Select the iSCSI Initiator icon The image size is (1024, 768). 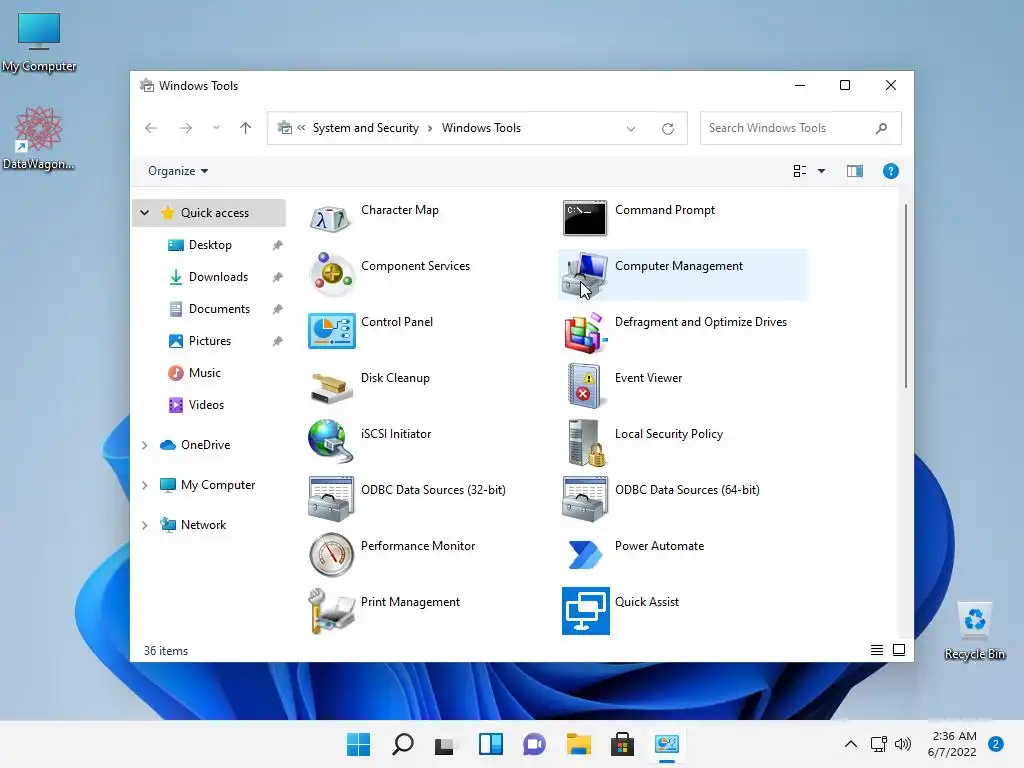331,442
